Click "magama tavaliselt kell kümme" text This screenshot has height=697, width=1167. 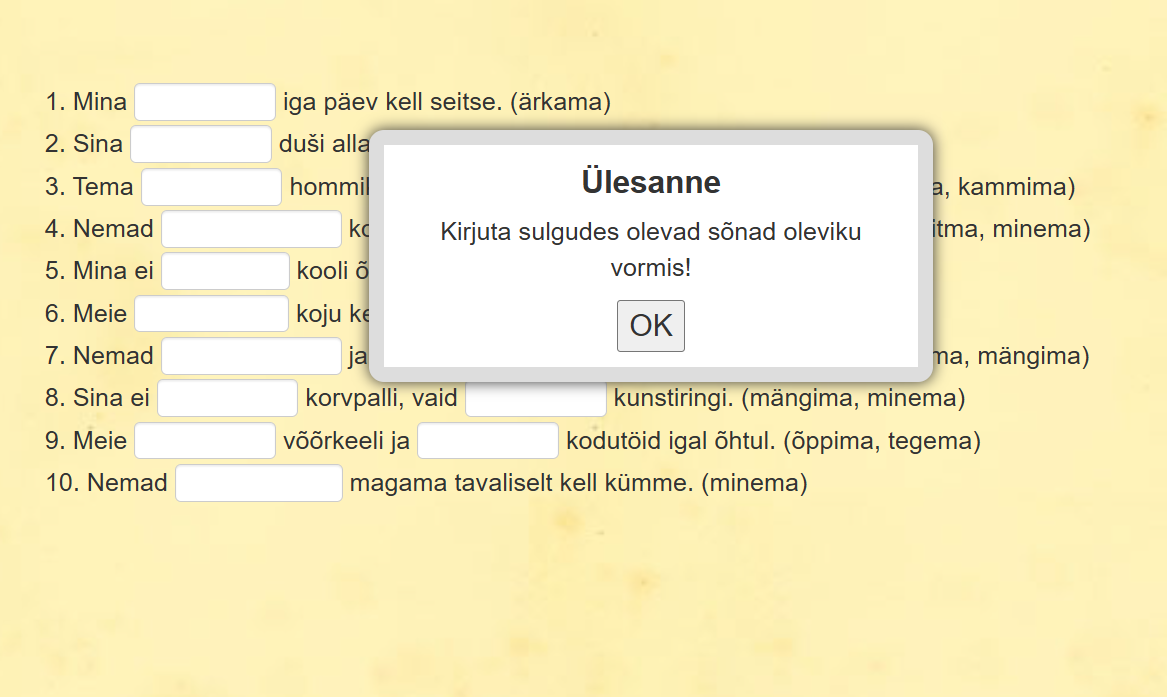coord(521,483)
